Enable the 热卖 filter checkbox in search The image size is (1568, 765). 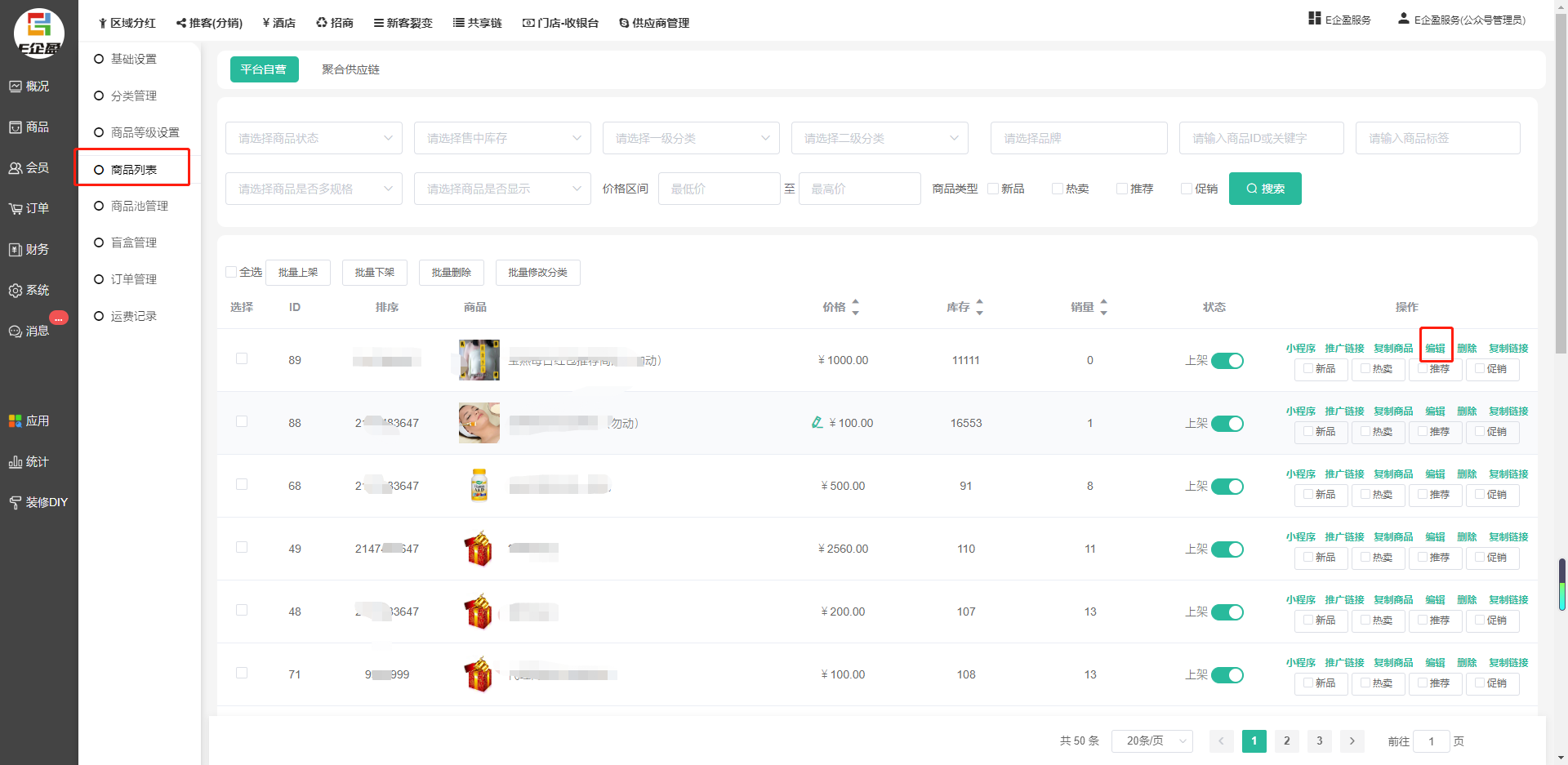click(x=1058, y=189)
